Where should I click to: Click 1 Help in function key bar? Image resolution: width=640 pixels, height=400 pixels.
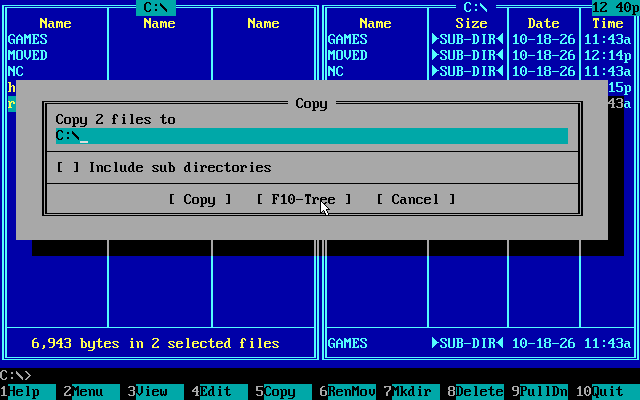pos(28,391)
